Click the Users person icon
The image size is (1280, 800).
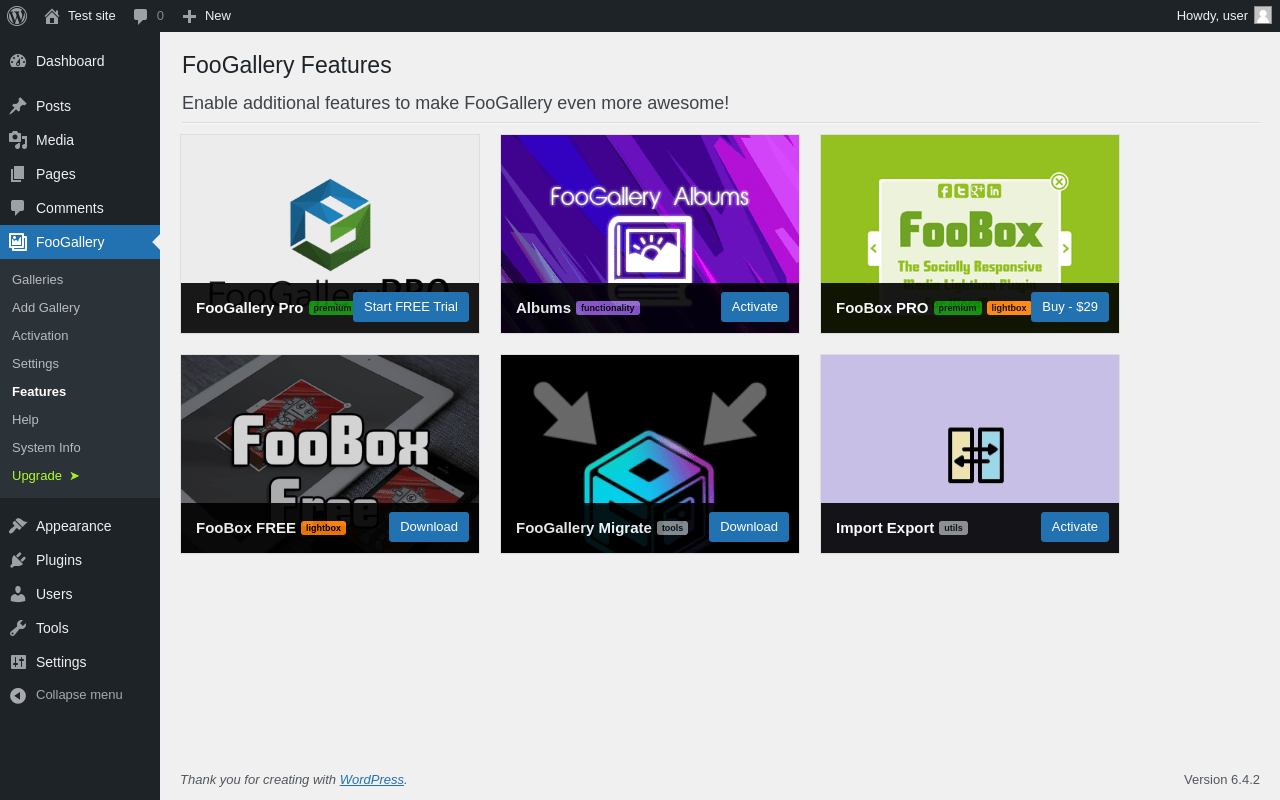point(18,594)
